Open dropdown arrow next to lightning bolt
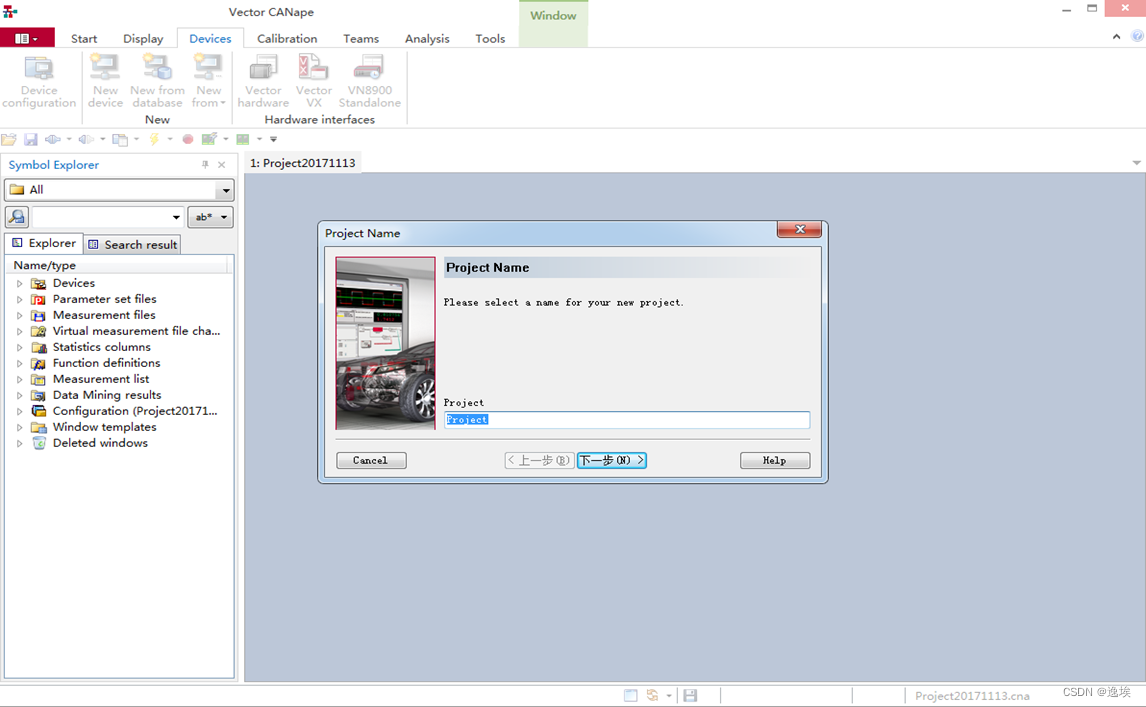Screen dimensions: 1146x707 (170, 139)
